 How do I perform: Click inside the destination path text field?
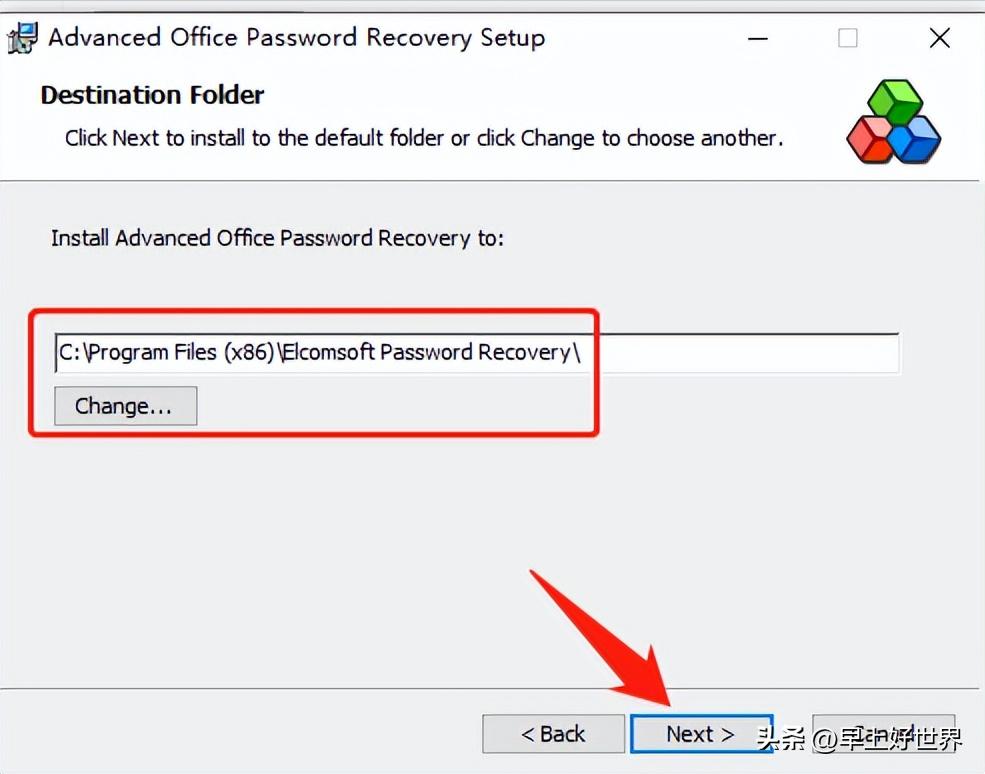[477, 352]
